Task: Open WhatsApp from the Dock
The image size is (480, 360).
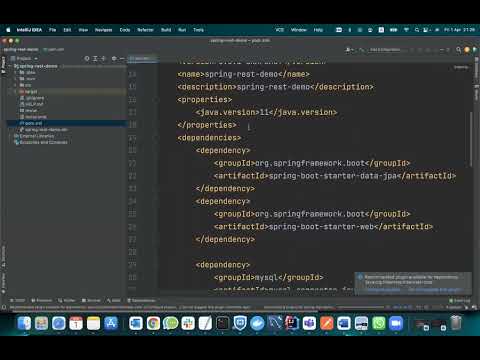Action: (379, 323)
